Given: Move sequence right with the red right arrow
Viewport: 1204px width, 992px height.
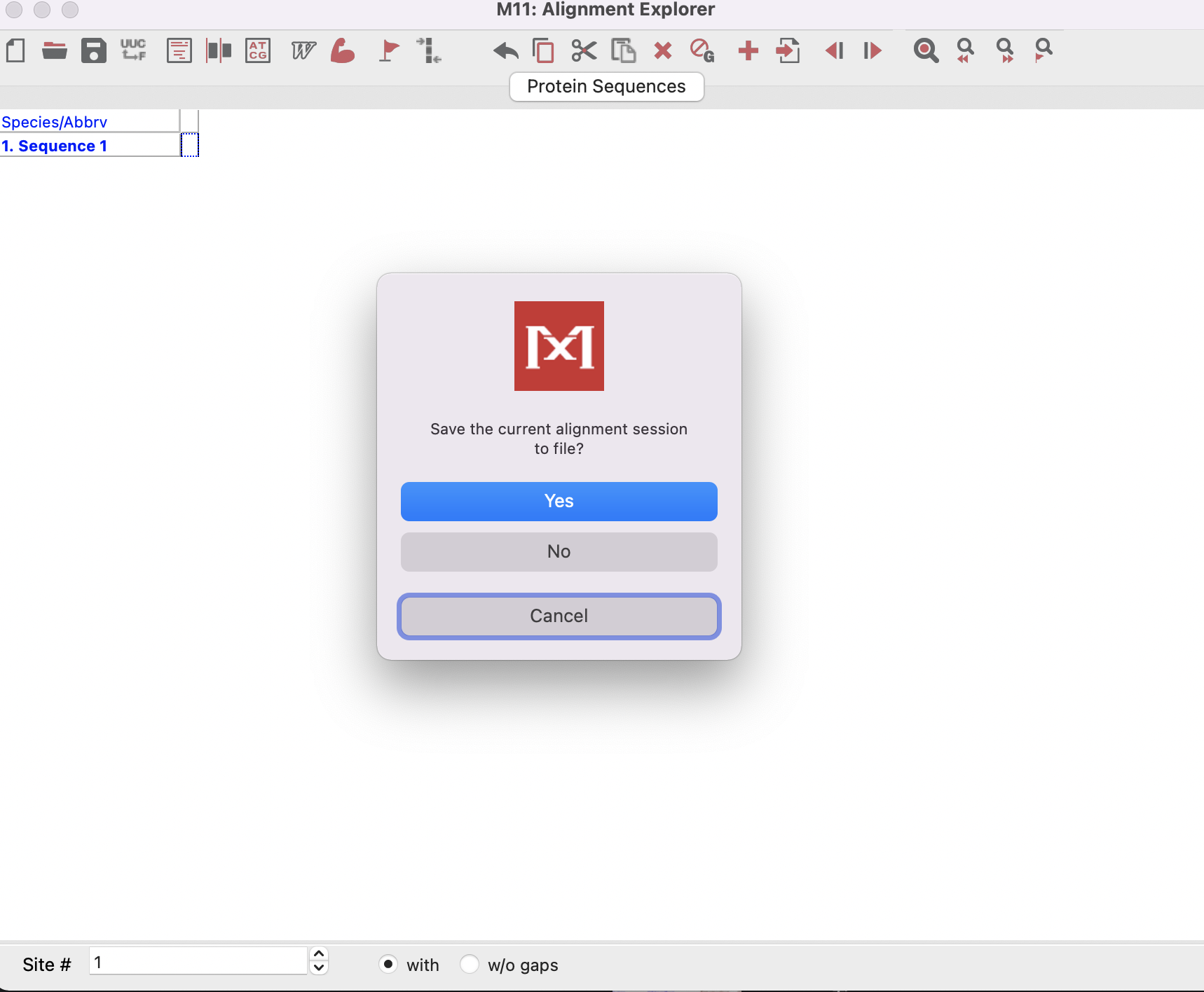Looking at the screenshot, I should [873, 51].
